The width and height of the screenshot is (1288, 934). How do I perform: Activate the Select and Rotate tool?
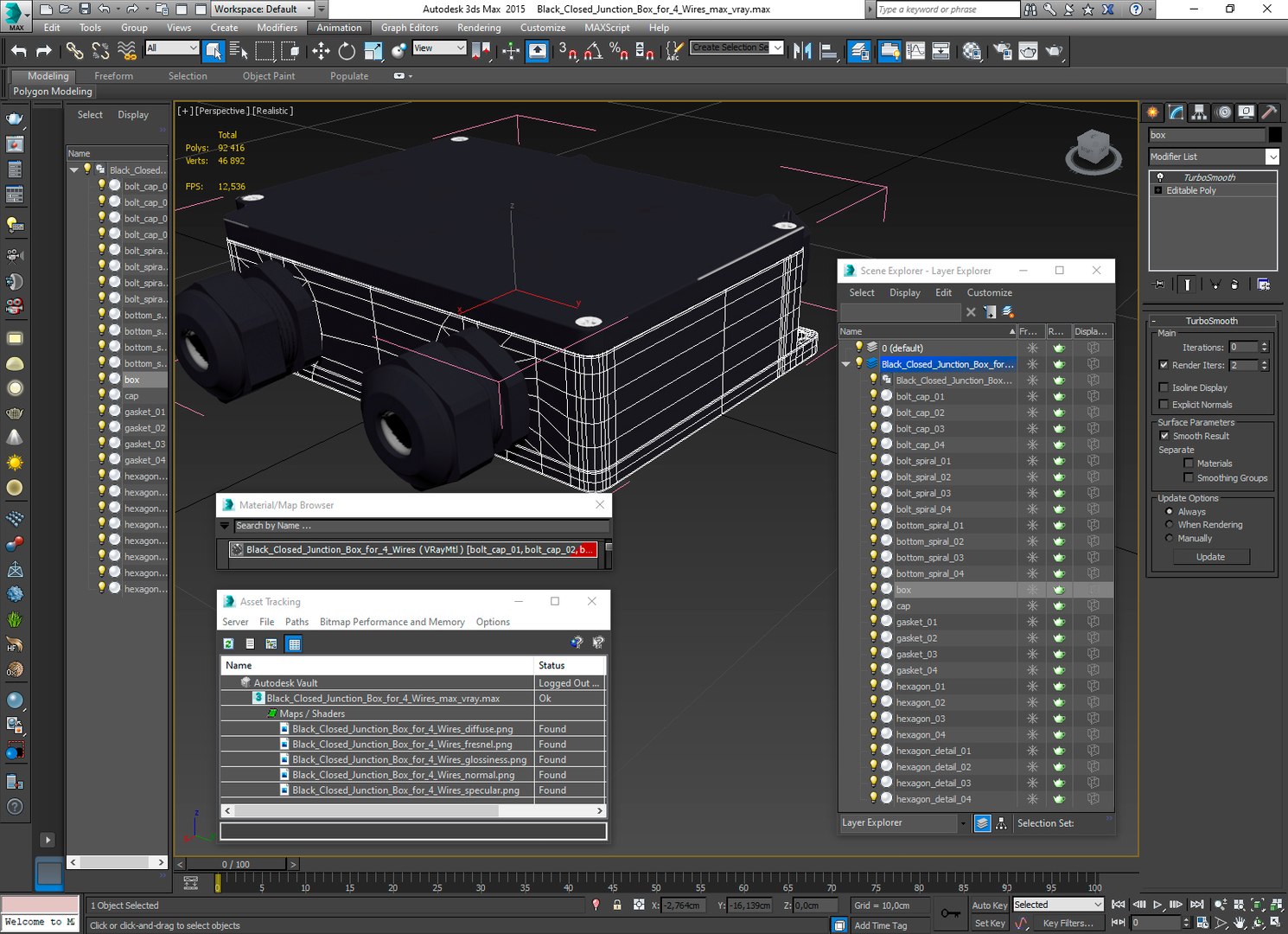tap(347, 51)
